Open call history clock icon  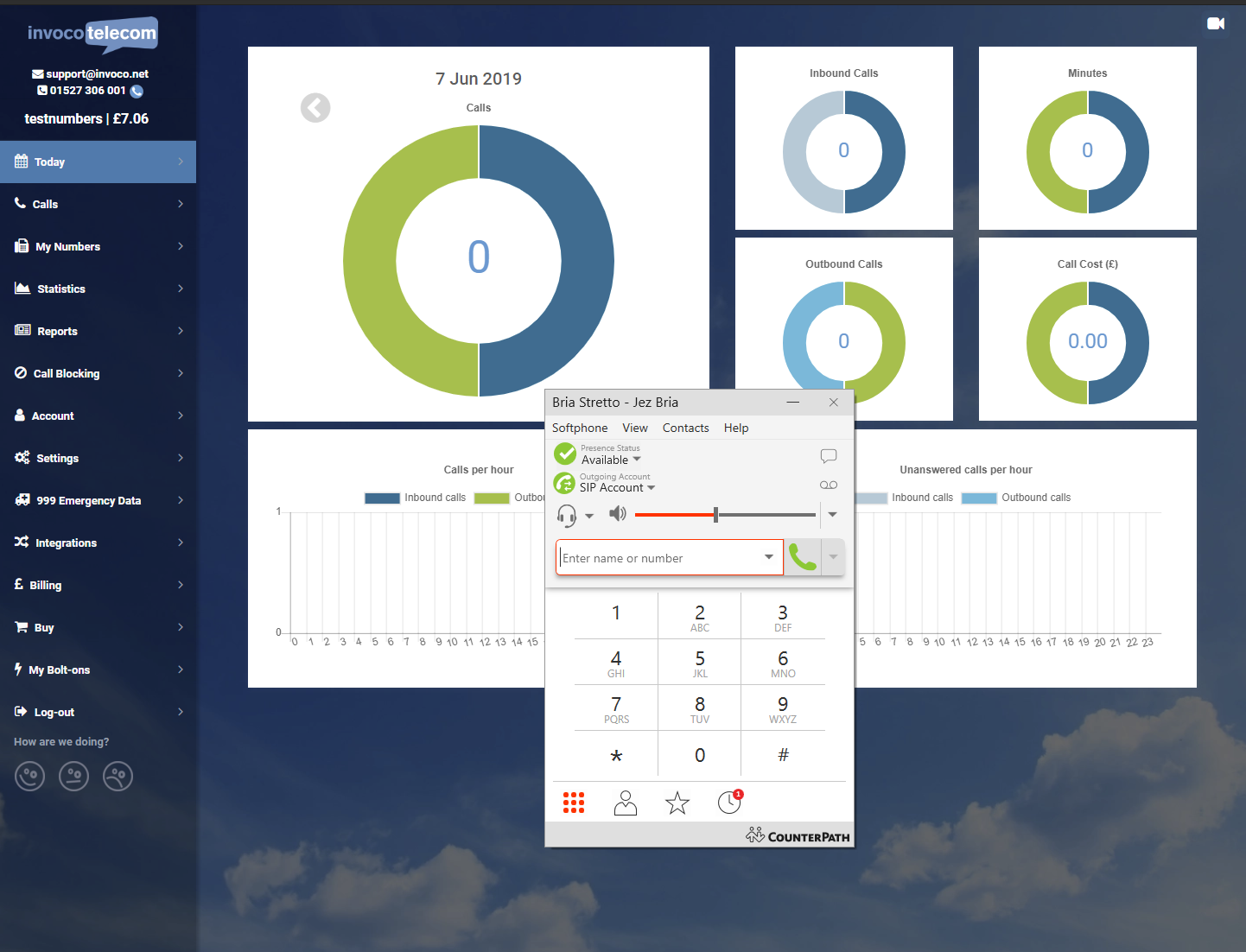click(729, 803)
